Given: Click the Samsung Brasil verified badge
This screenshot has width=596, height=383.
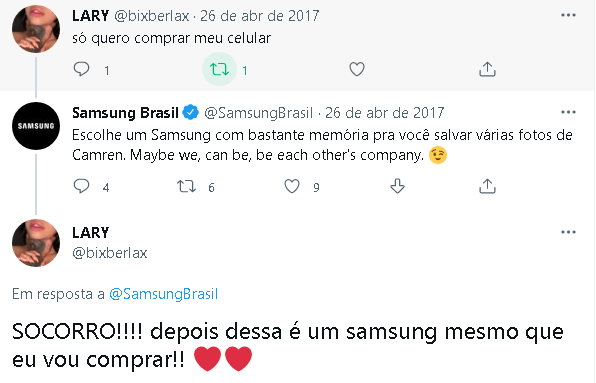Looking at the screenshot, I should point(190,112).
